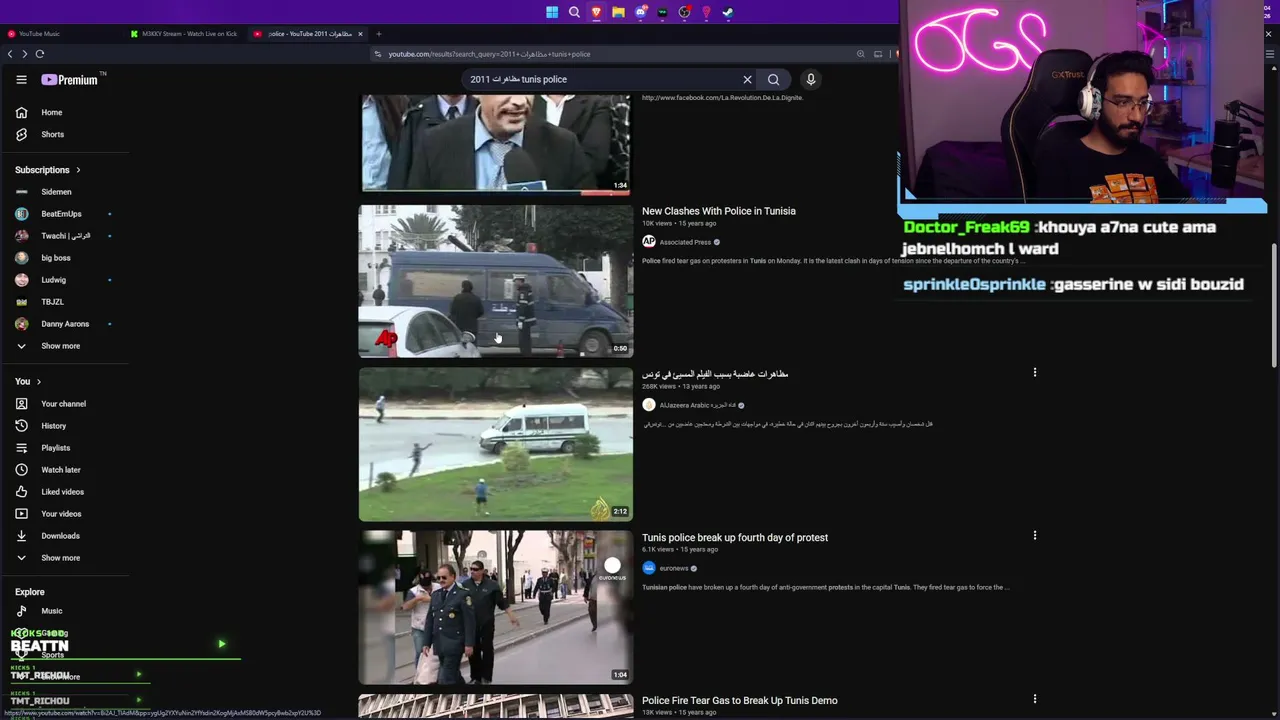Go forward in the browser

tap(25, 54)
